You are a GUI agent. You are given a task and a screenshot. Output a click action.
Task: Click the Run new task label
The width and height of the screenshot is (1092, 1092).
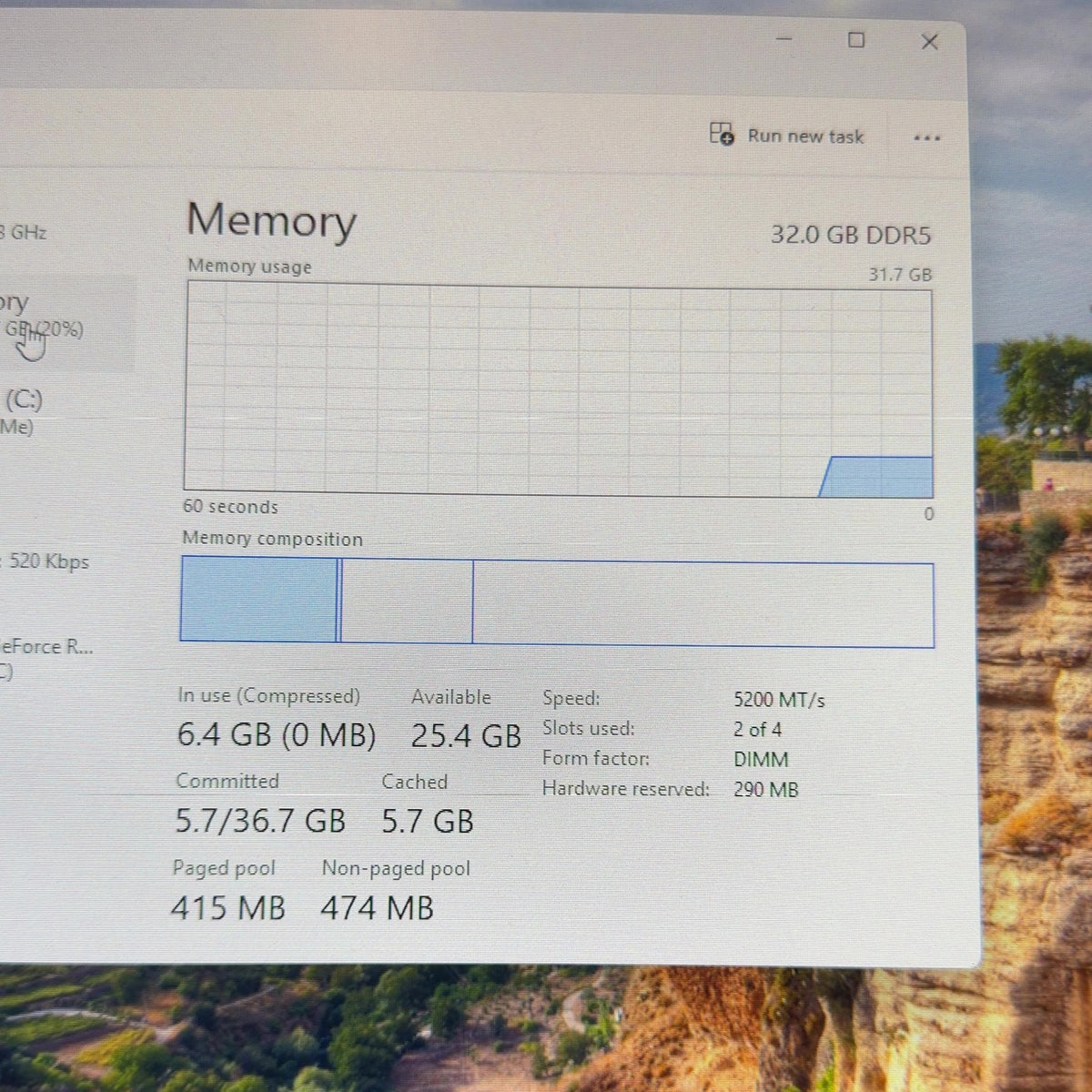805,136
